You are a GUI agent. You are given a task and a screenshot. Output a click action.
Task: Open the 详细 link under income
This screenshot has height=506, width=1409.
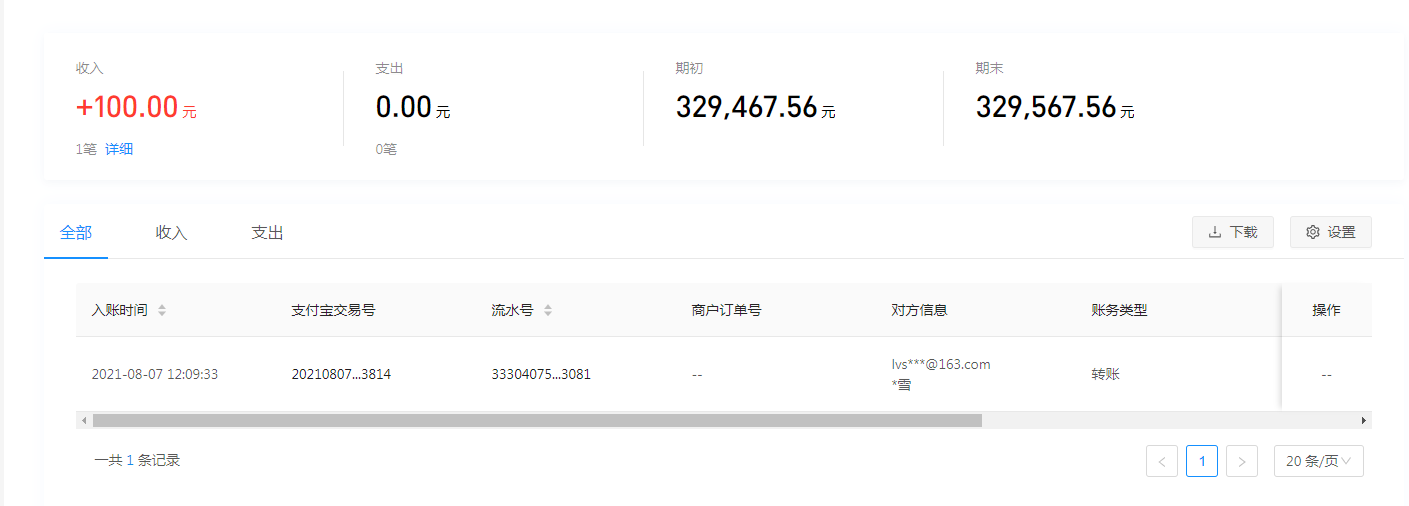[x=119, y=149]
